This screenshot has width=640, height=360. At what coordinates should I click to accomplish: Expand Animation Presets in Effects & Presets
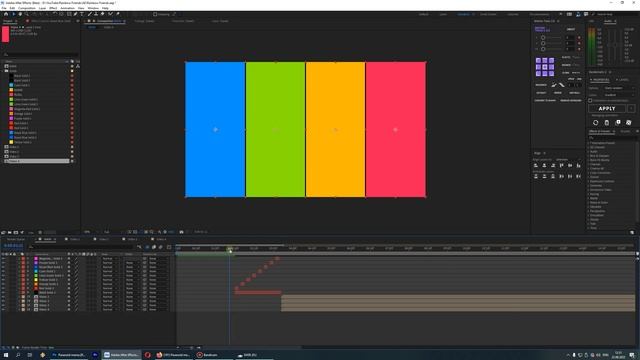click(589, 143)
